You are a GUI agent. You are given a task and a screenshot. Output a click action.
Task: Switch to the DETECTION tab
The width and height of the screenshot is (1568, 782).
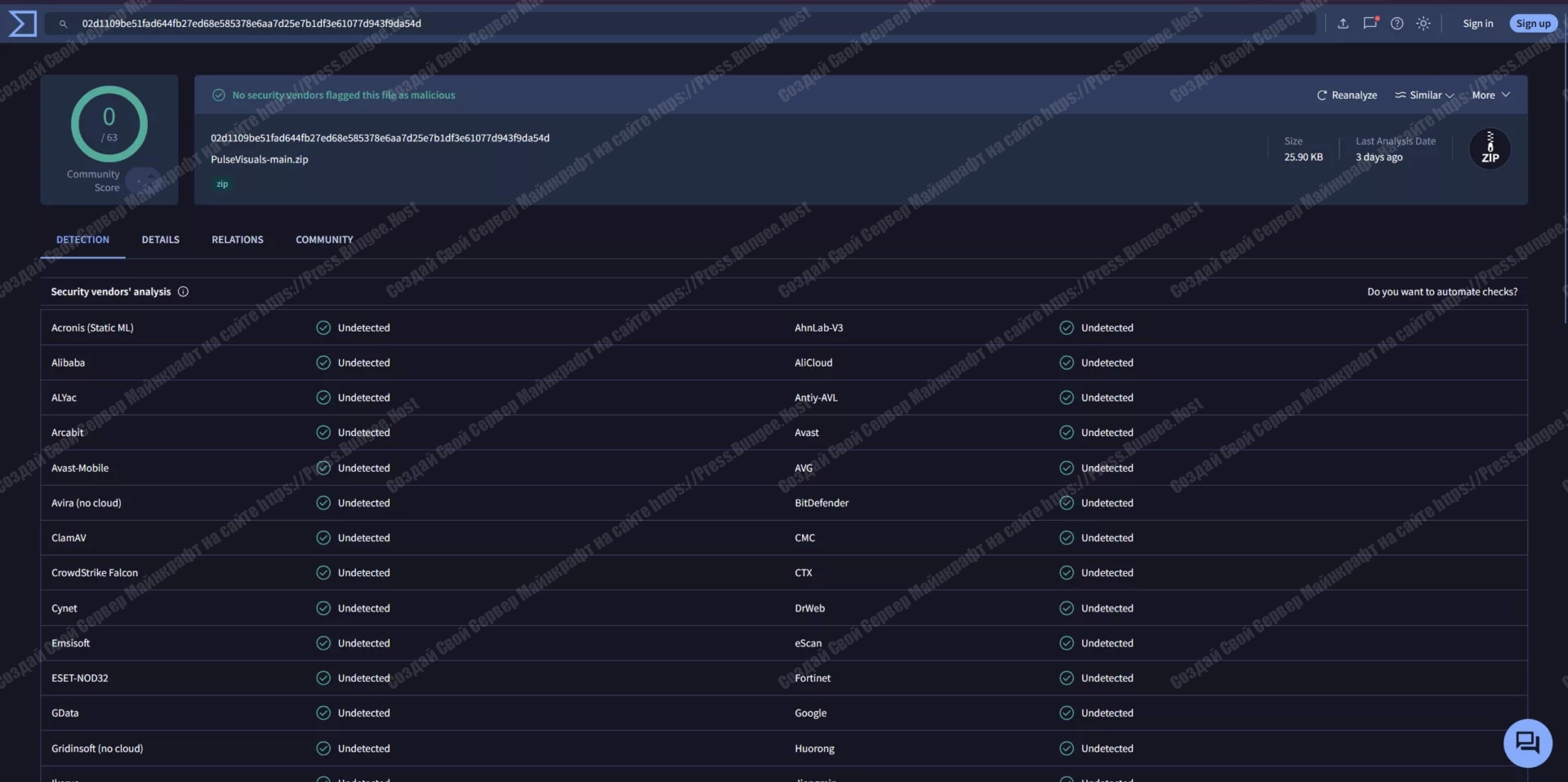[x=82, y=240]
